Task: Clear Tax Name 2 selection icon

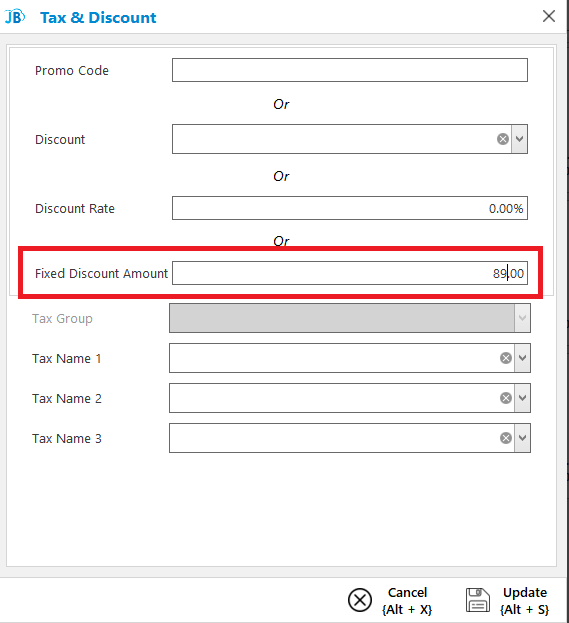Action: (505, 398)
